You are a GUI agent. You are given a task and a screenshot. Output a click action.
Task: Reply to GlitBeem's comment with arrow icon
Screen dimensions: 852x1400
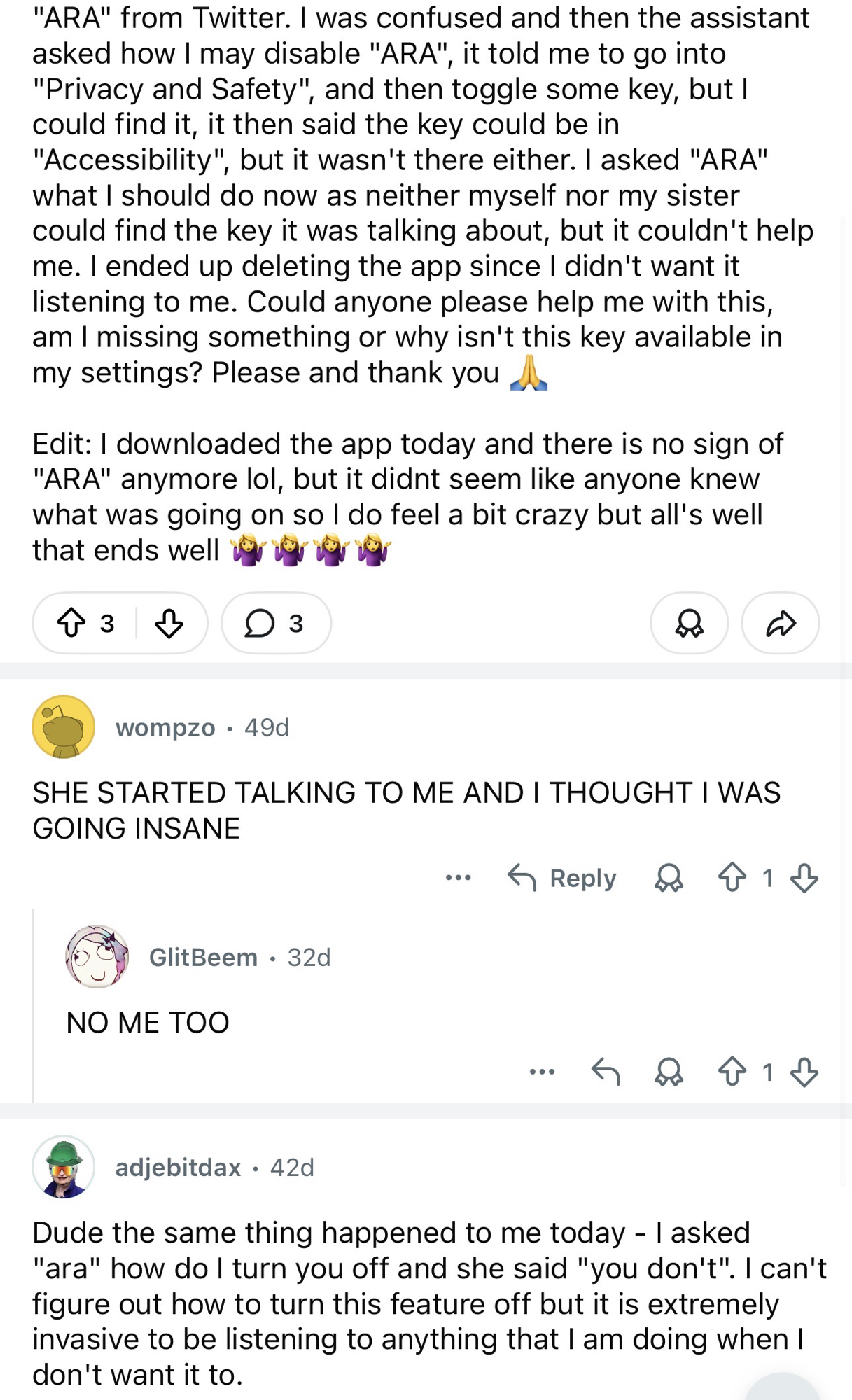[606, 1072]
